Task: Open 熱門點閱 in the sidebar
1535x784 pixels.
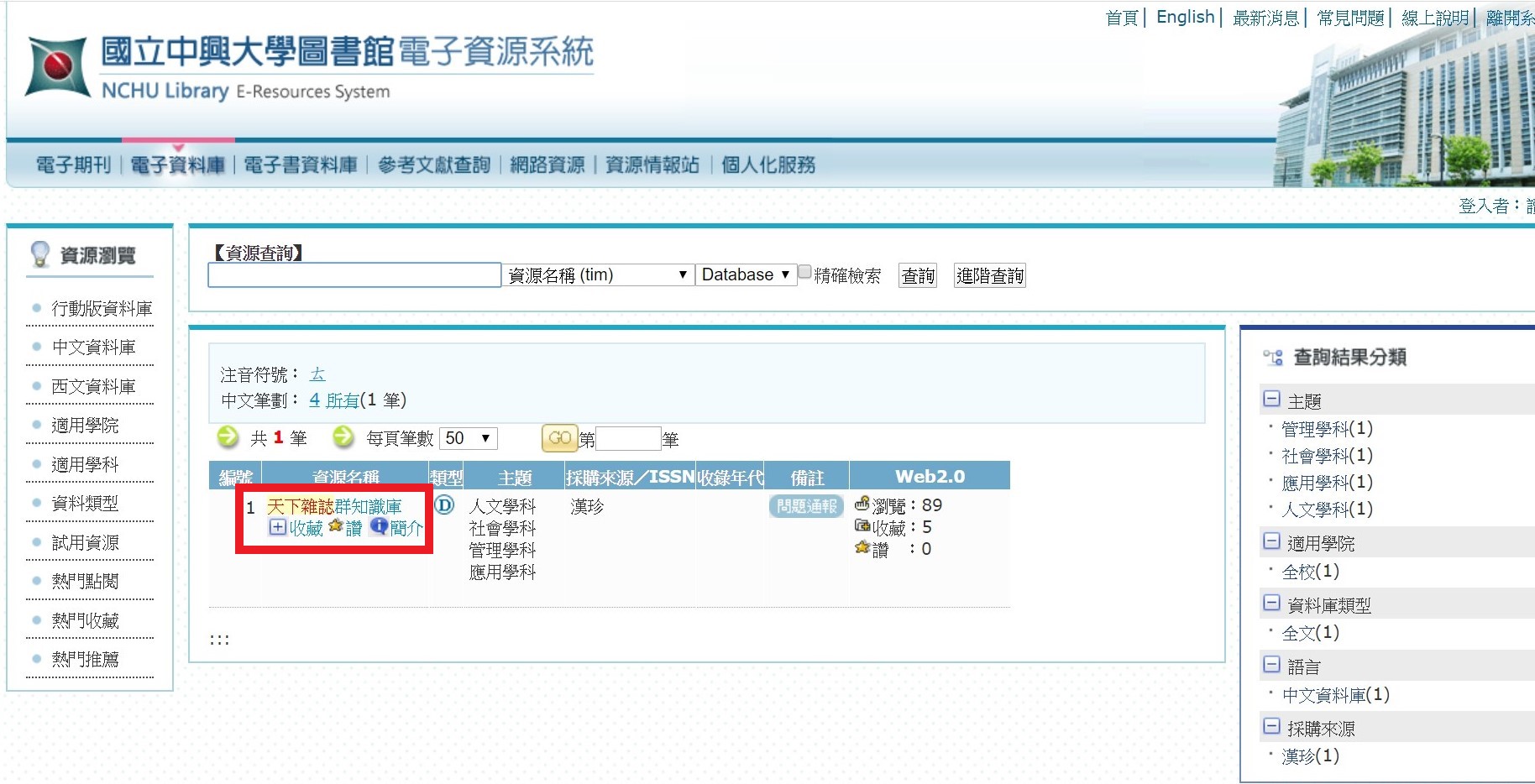Action: point(85,581)
